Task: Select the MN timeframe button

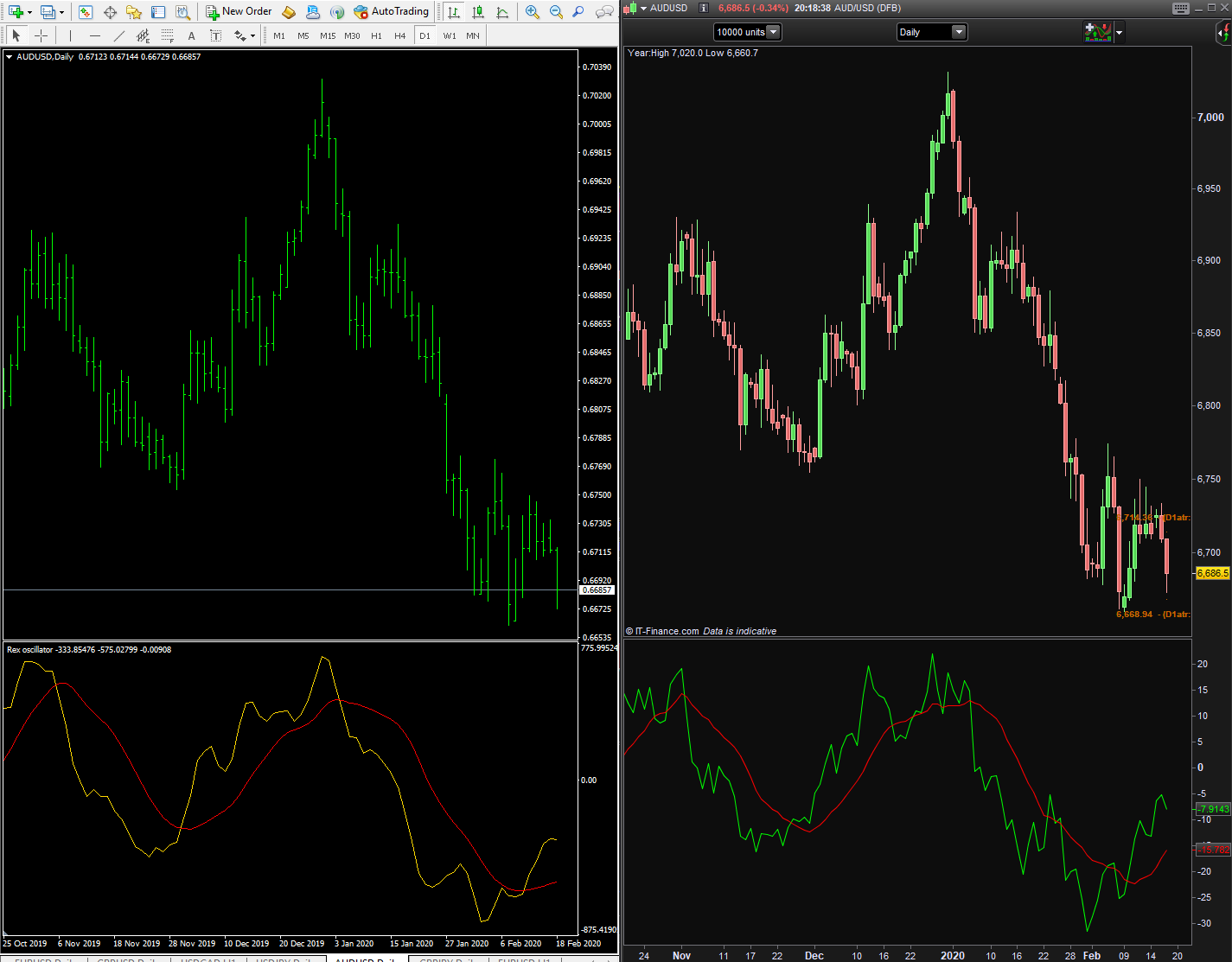Action: 473,35
